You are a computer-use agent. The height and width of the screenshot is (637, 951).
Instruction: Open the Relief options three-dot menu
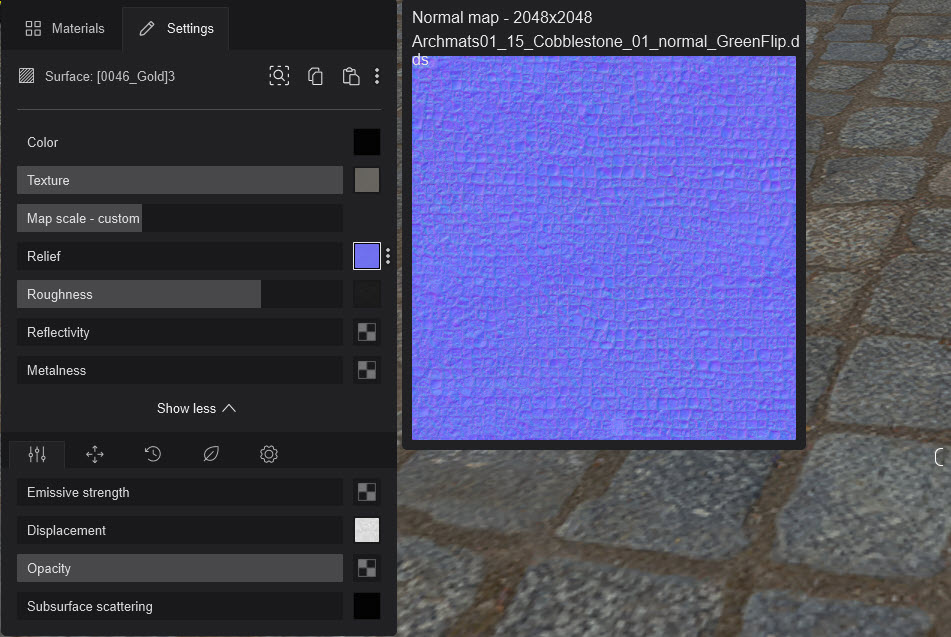pyautogui.click(x=387, y=255)
